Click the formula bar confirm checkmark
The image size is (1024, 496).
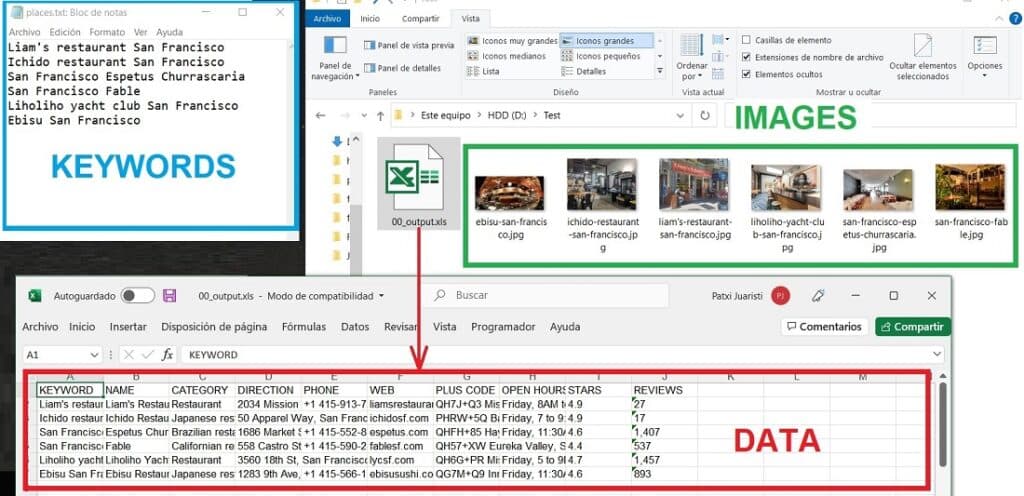(148, 354)
